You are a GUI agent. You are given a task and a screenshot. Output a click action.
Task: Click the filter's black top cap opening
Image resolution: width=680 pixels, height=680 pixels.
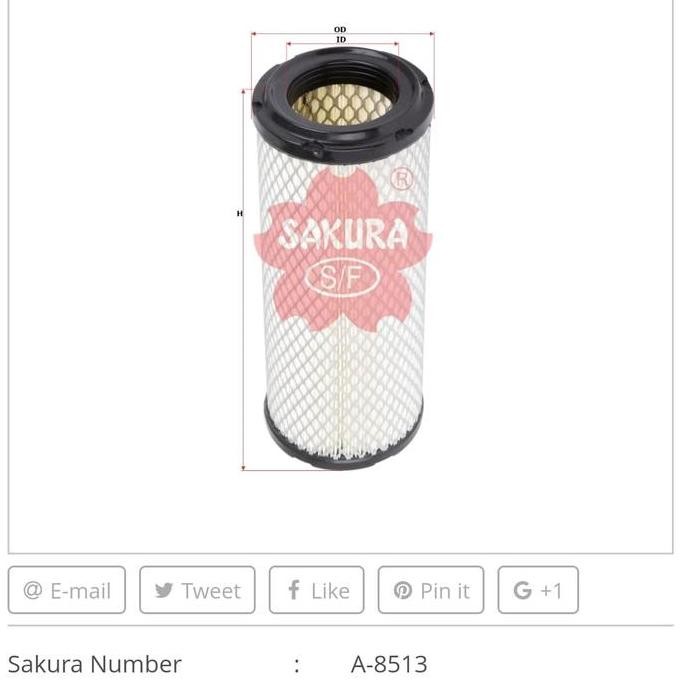click(x=342, y=100)
